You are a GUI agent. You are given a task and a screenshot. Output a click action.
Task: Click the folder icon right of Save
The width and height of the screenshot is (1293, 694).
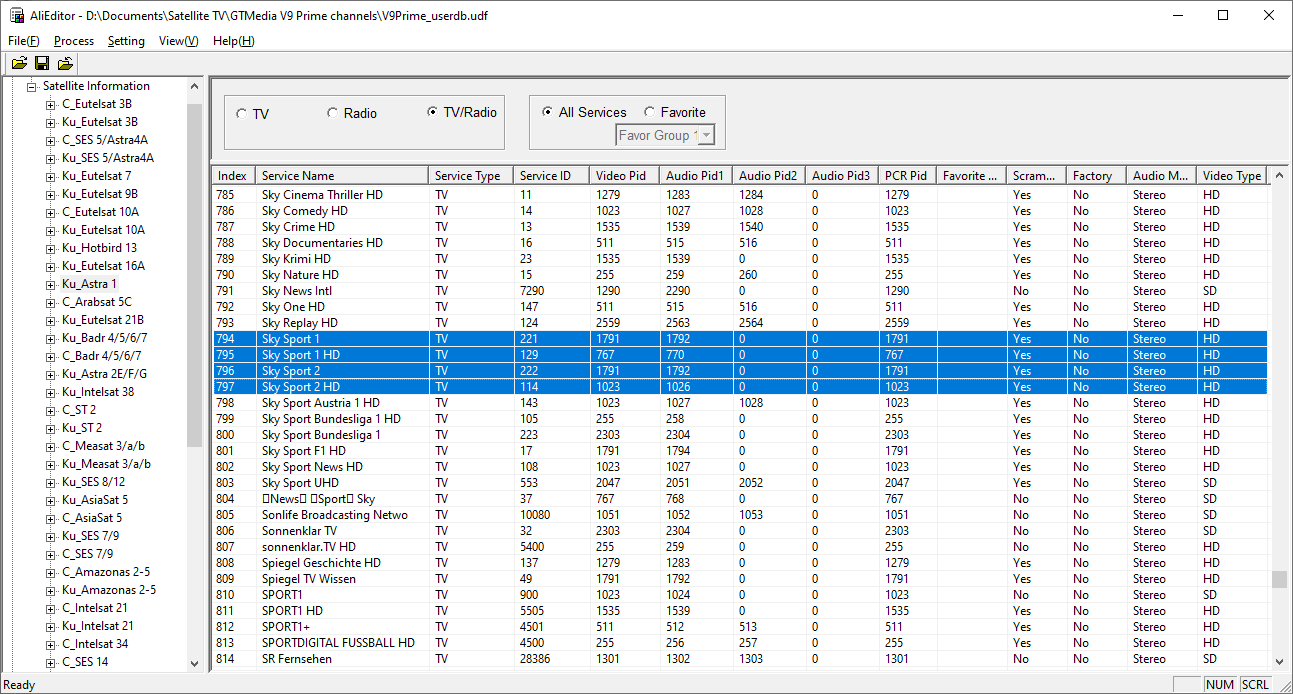pyautogui.click(x=65, y=63)
